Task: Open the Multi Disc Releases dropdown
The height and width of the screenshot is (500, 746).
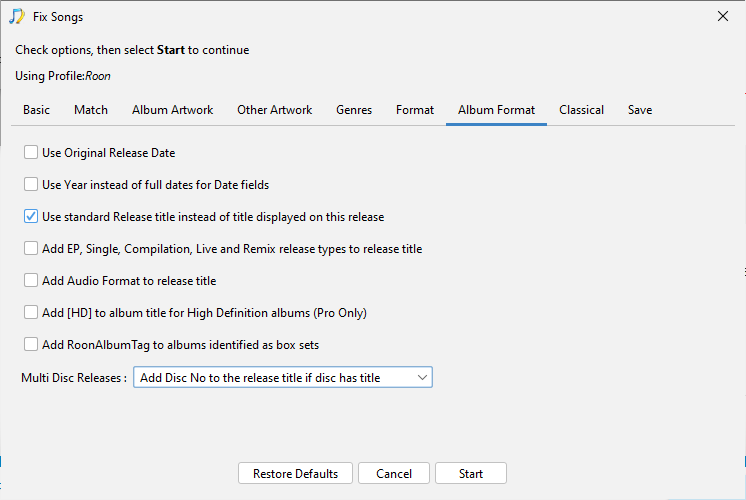Action: point(283,378)
